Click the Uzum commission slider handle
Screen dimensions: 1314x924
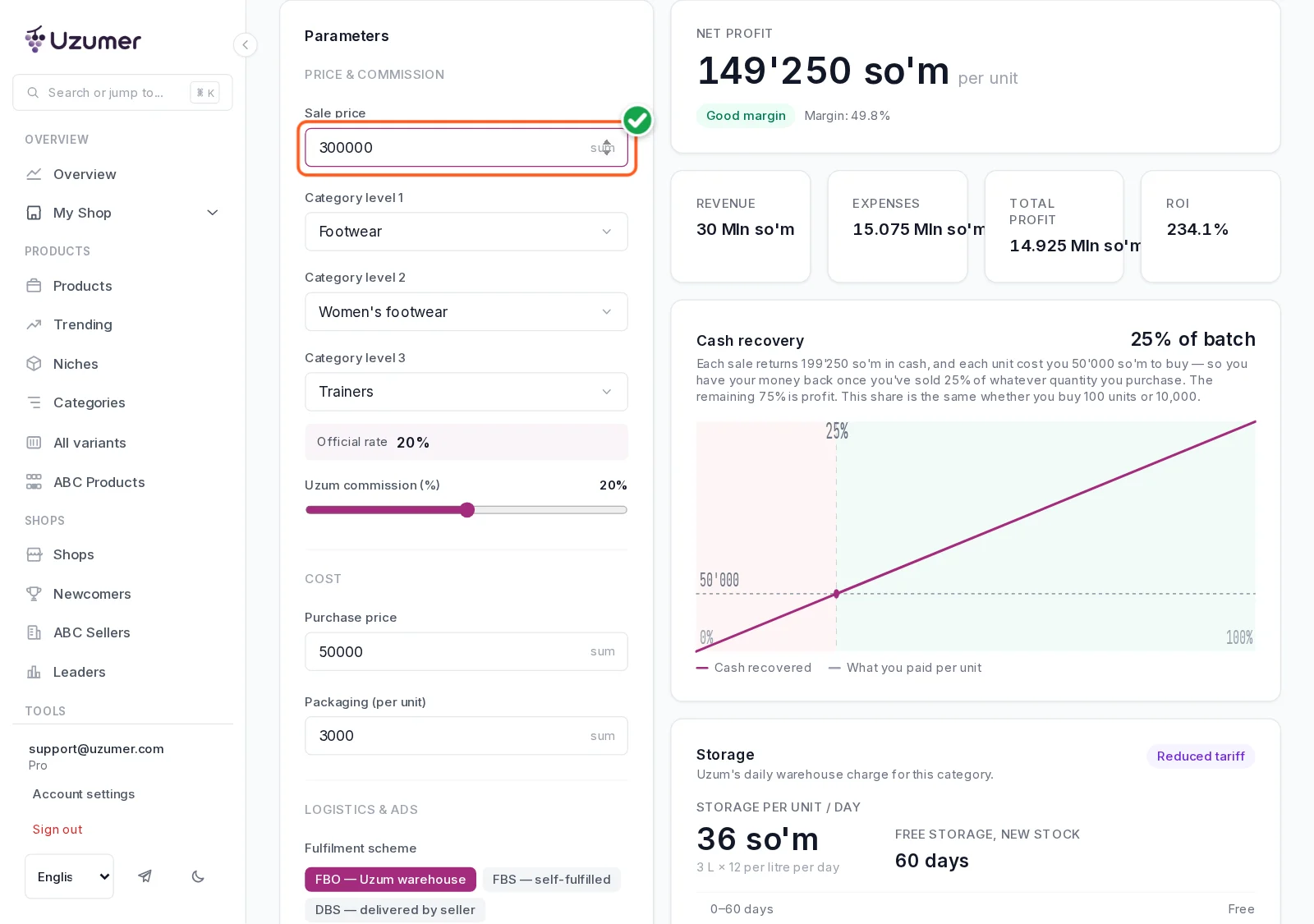(467, 510)
